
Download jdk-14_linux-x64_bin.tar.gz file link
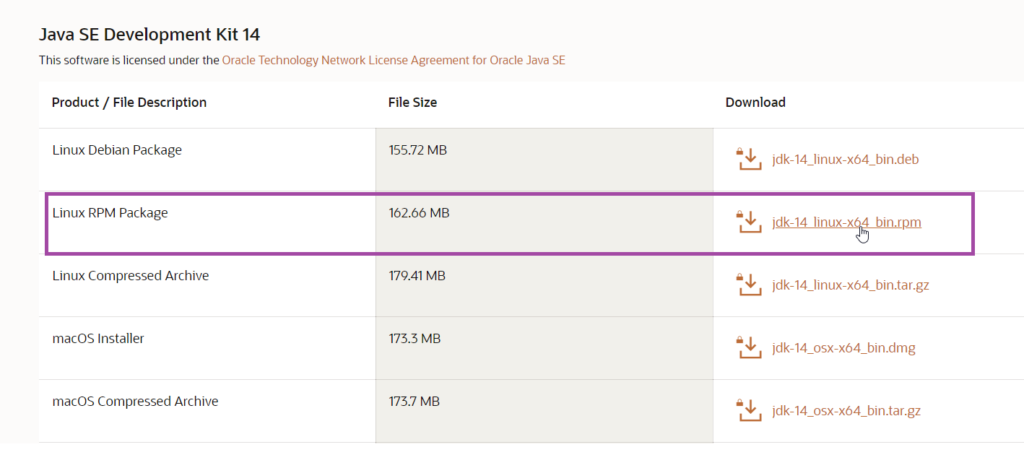[850, 285]
